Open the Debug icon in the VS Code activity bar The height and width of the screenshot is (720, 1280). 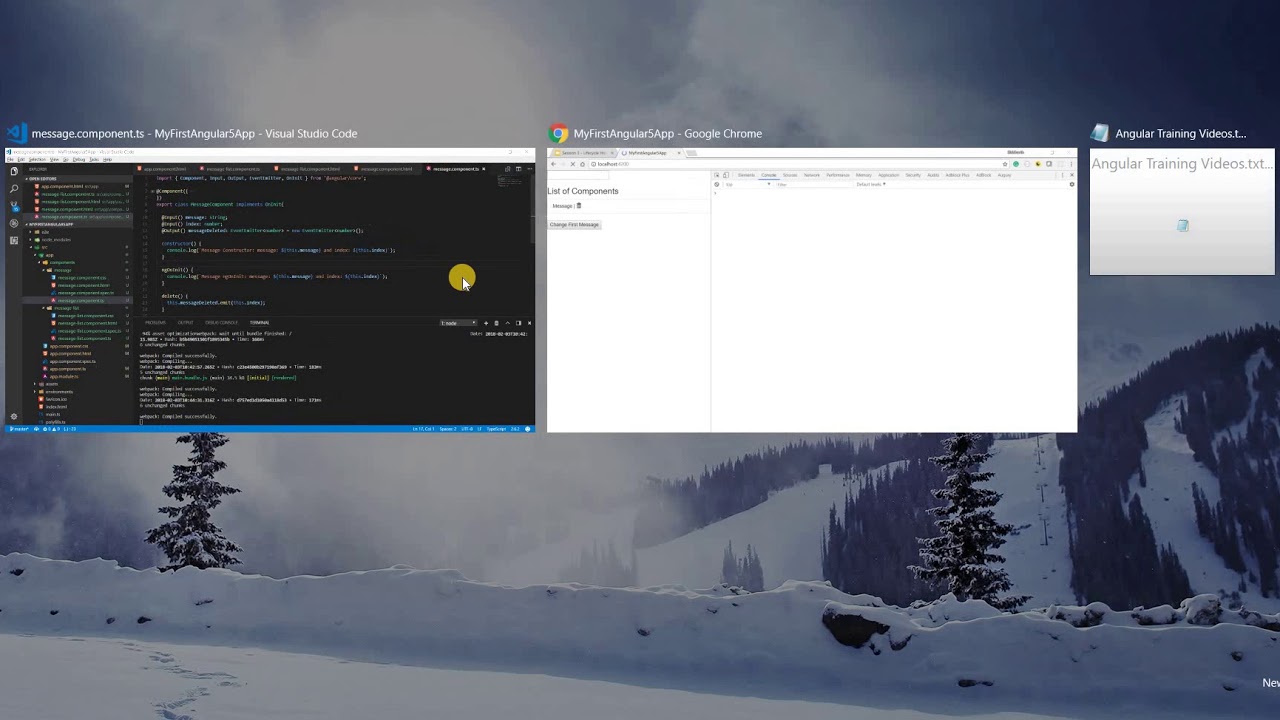click(x=14, y=223)
